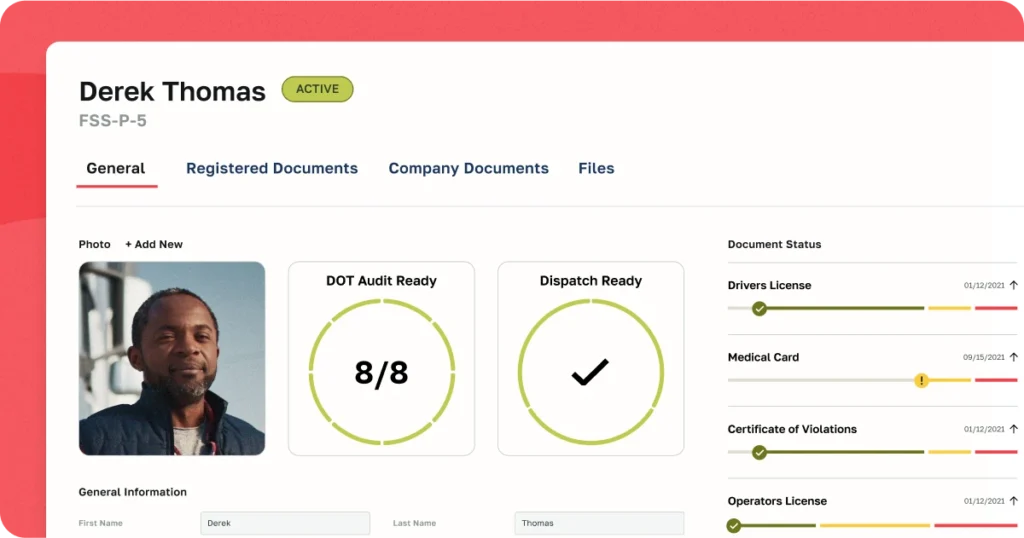Screen dimensions: 1024x538
Task: Switch to the General tab
Action: point(116,168)
